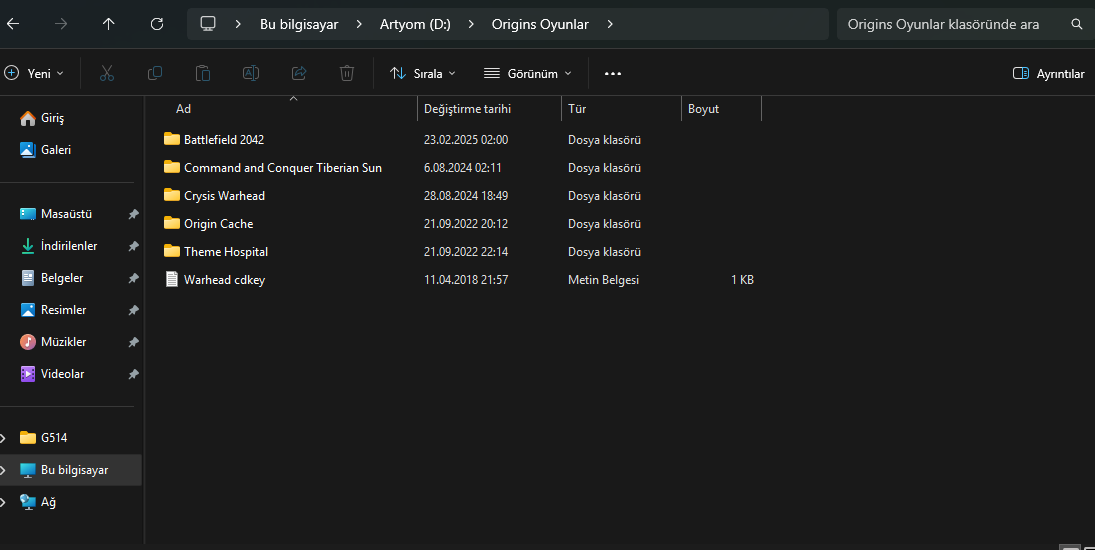The image size is (1095, 550).
Task: Open the Görünüm view dropdown
Action: click(x=527, y=73)
